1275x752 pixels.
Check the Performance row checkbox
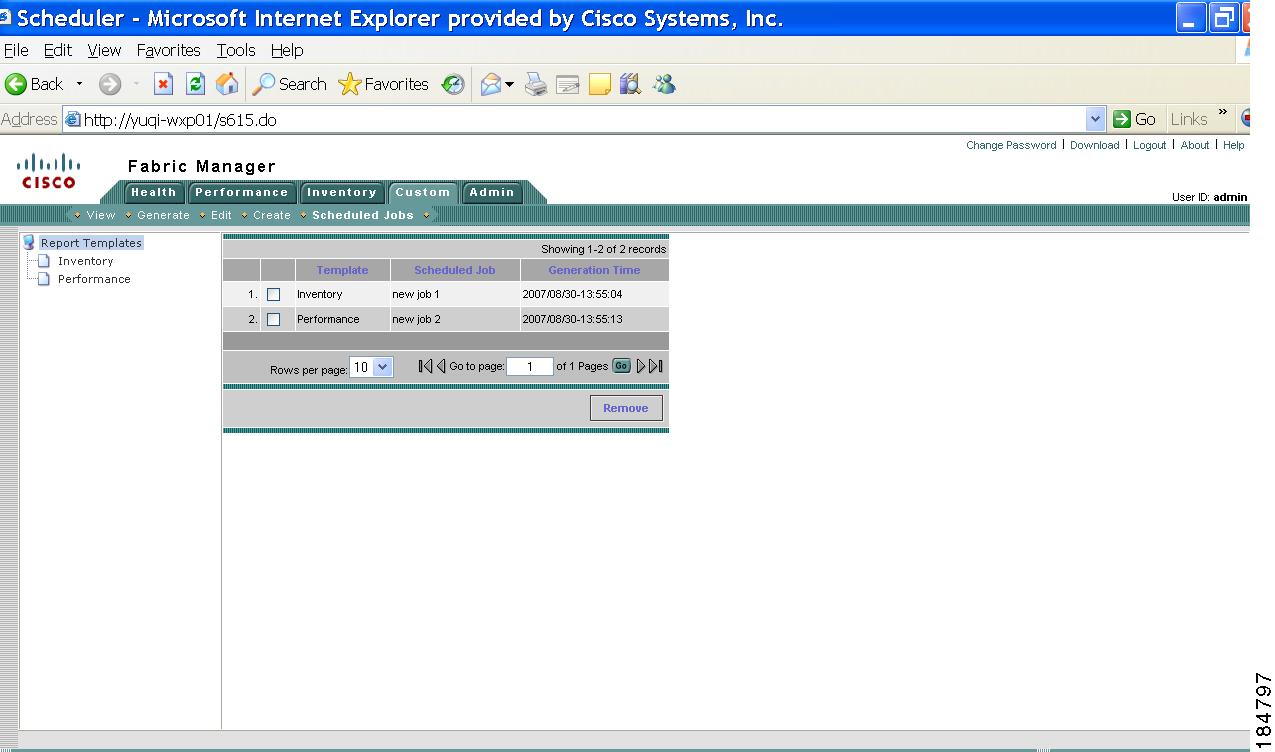coord(274,320)
